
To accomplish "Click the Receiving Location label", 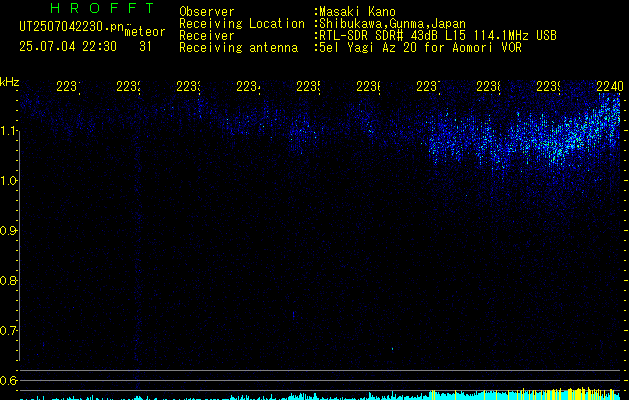I will [242, 24].
